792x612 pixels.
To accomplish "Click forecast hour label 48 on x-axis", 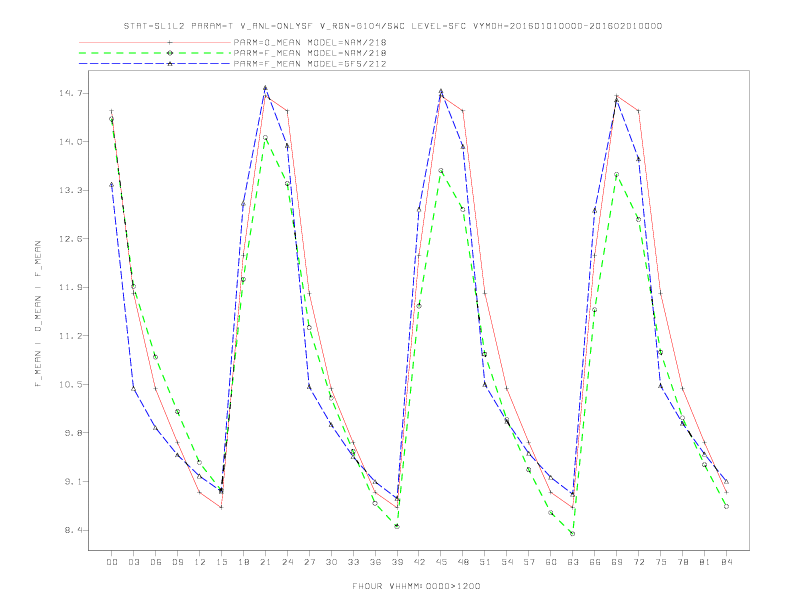I will point(463,562).
